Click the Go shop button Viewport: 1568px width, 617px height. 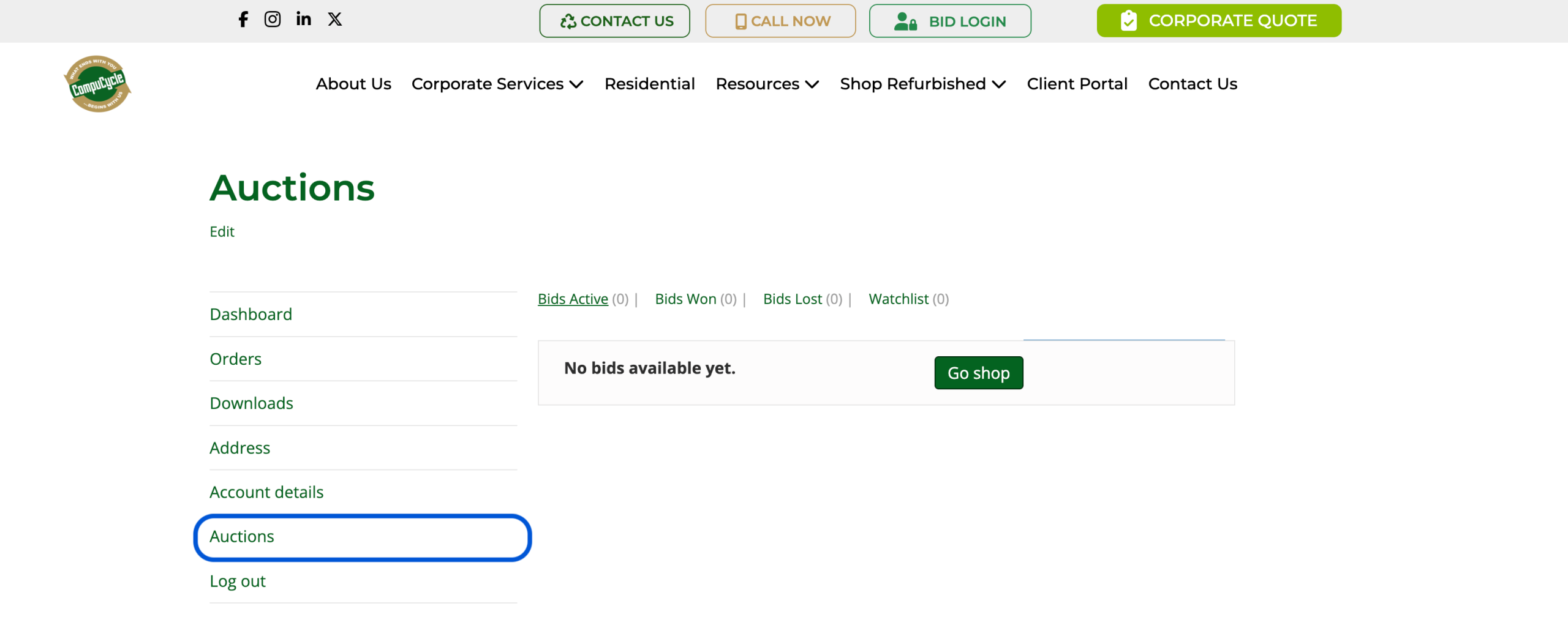(x=979, y=373)
